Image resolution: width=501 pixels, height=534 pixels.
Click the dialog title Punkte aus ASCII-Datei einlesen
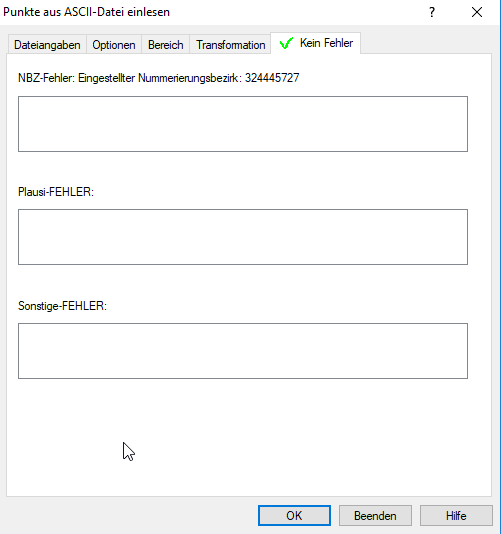[87, 12]
